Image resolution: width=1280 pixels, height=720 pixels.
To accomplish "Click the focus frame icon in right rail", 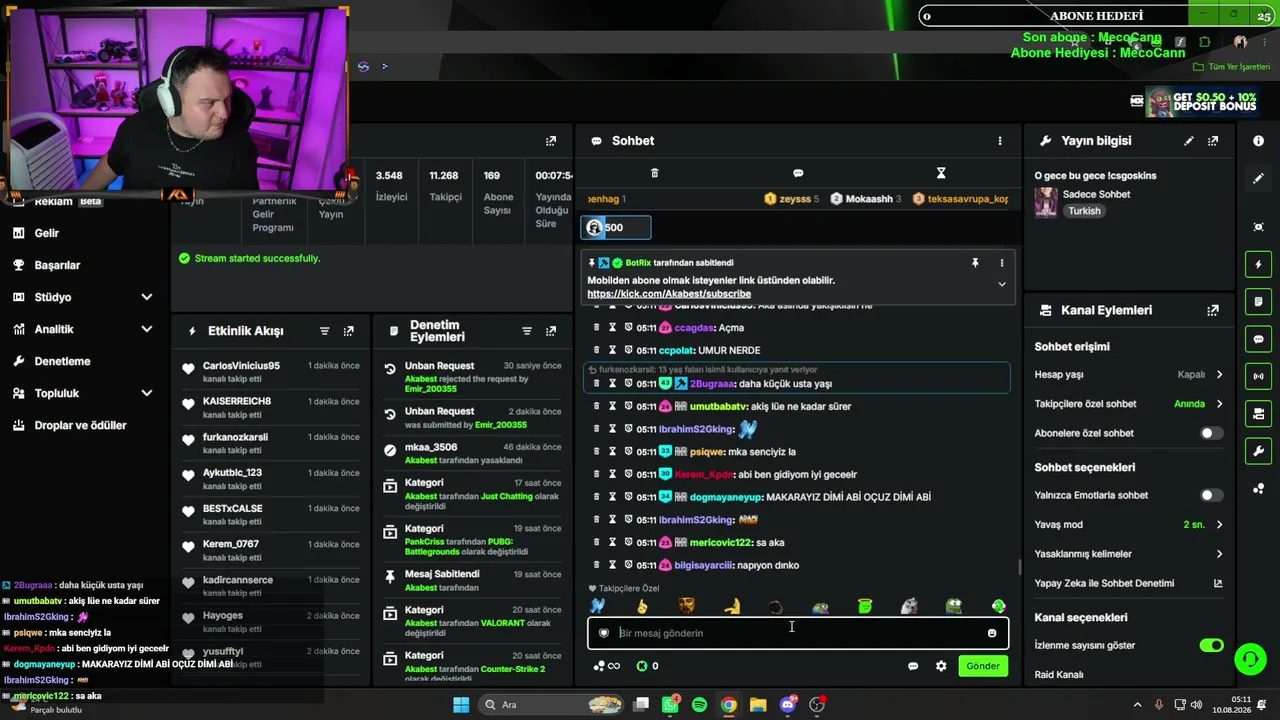I will tap(1258, 227).
